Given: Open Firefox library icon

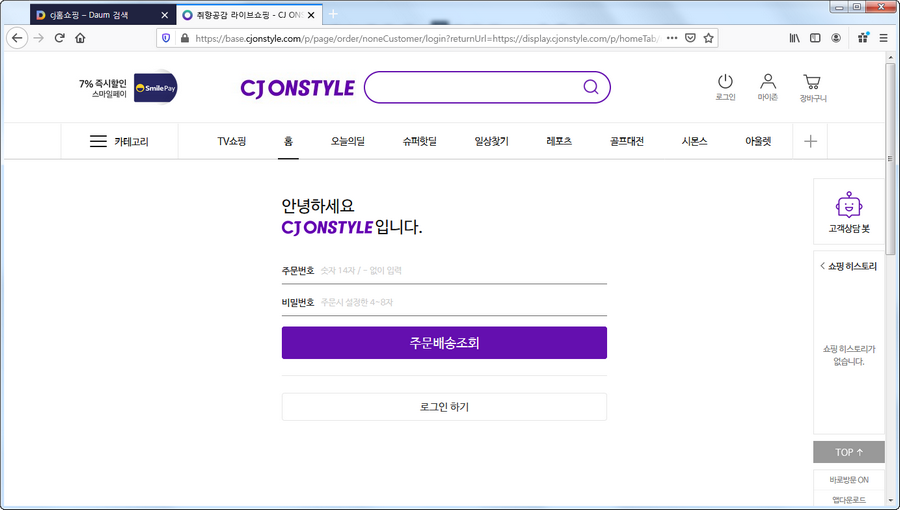Looking at the screenshot, I should [x=794, y=38].
